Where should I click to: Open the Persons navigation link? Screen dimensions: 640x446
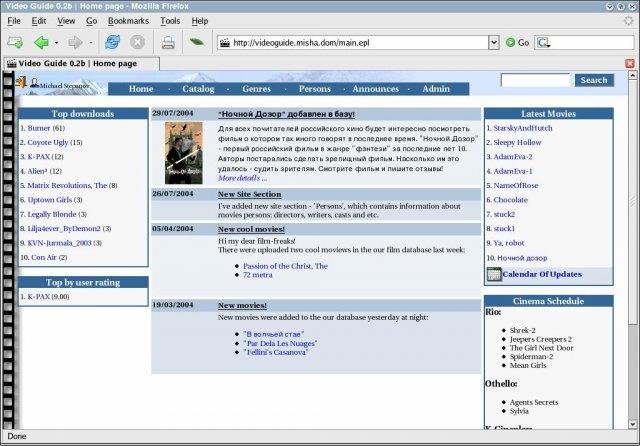315,89
